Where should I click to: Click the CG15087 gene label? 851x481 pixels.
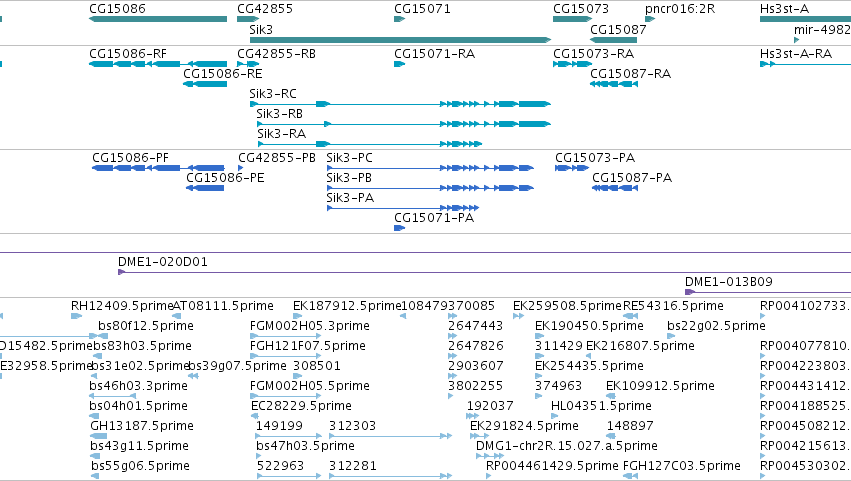(x=618, y=29)
